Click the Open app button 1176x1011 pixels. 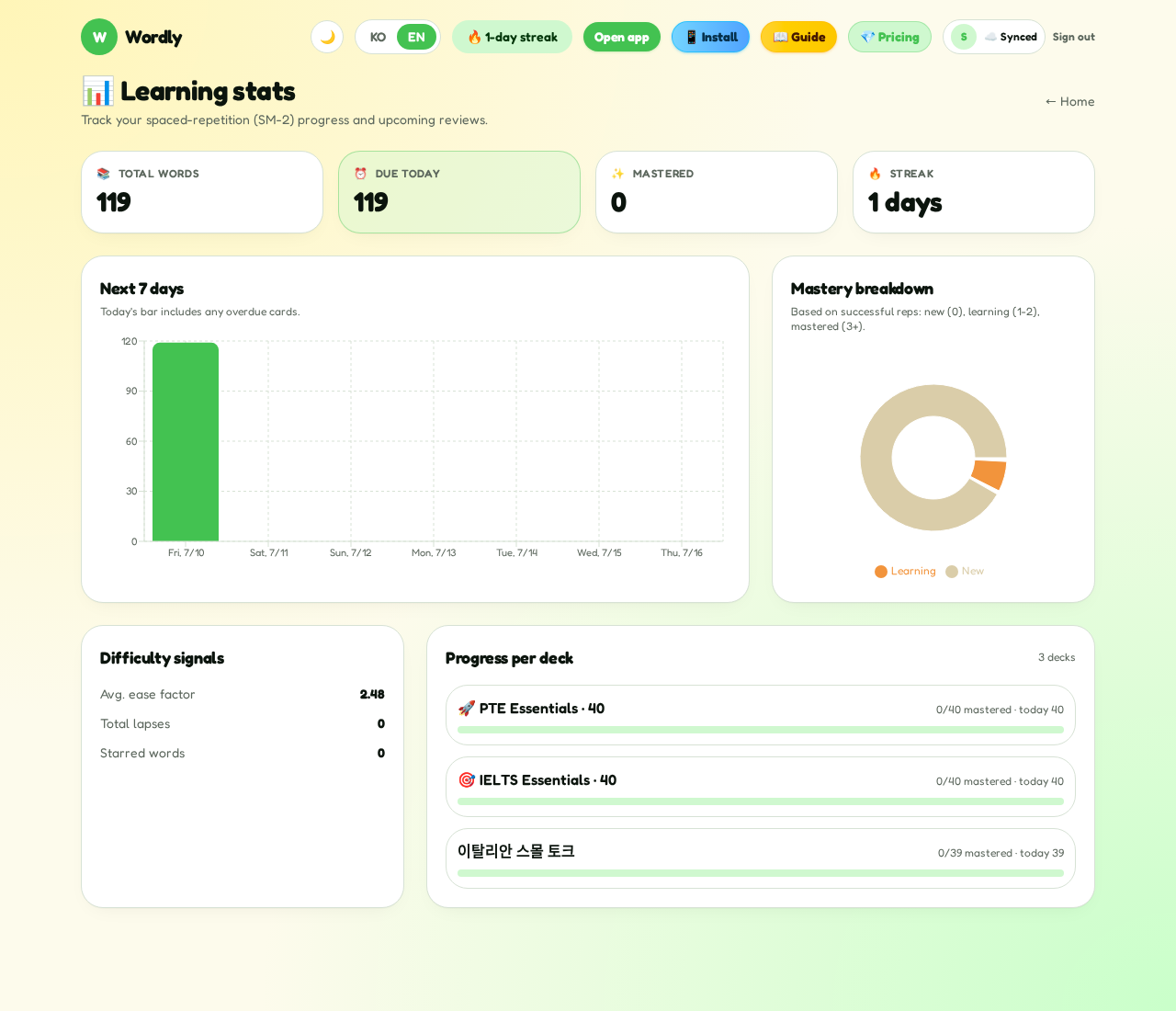click(x=622, y=37)
